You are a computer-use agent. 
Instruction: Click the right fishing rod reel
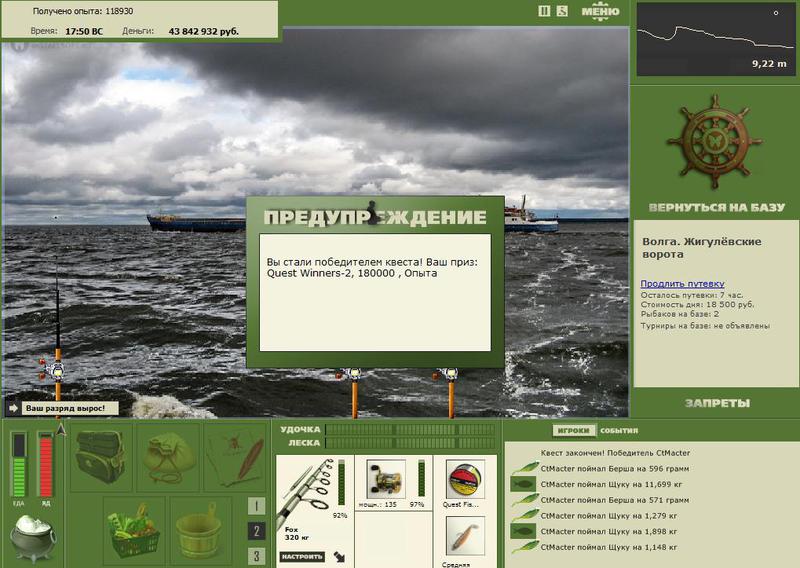tap(447, 375)
